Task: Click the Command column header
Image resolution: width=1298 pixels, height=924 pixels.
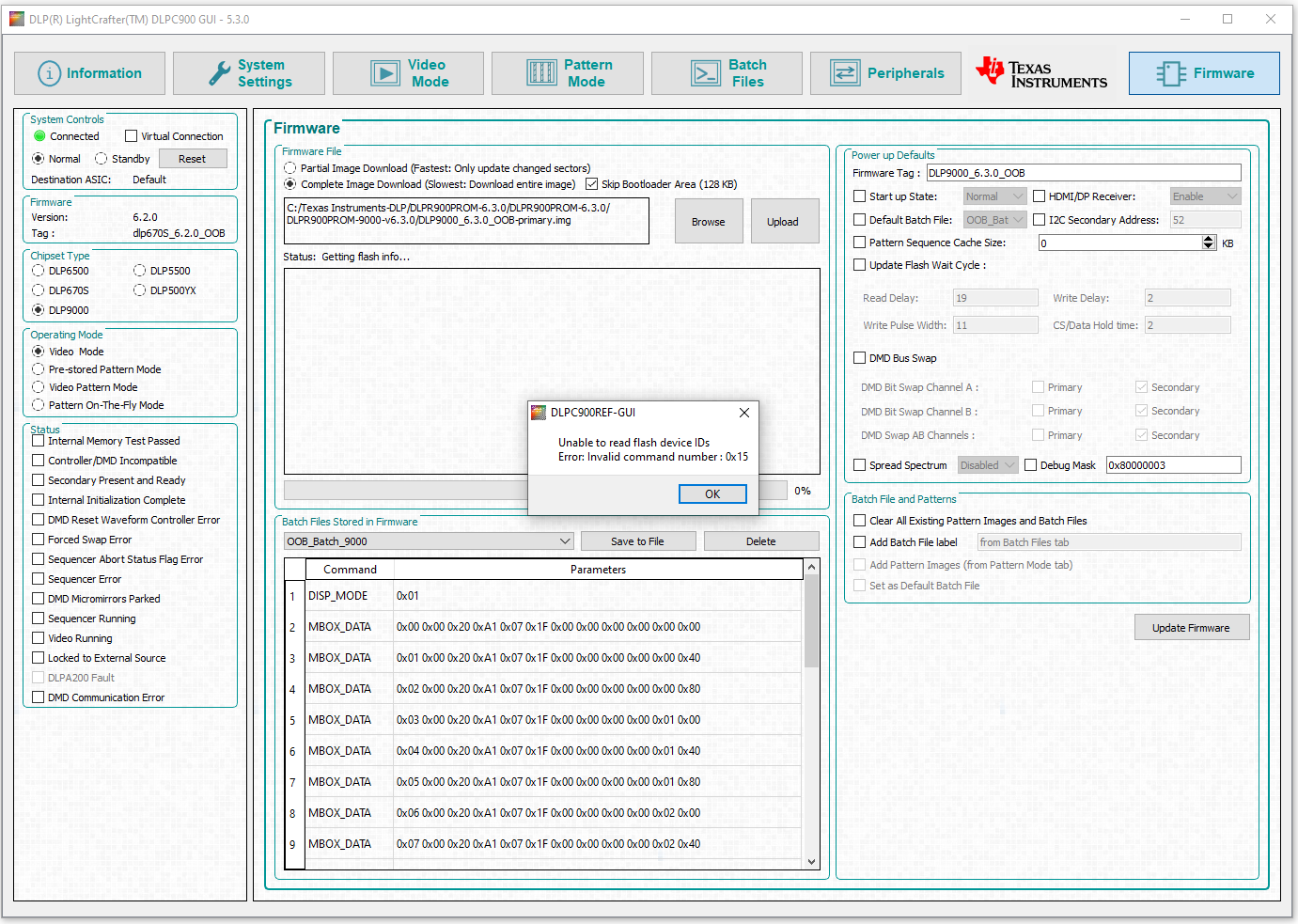Action: (x=350, y=570)
